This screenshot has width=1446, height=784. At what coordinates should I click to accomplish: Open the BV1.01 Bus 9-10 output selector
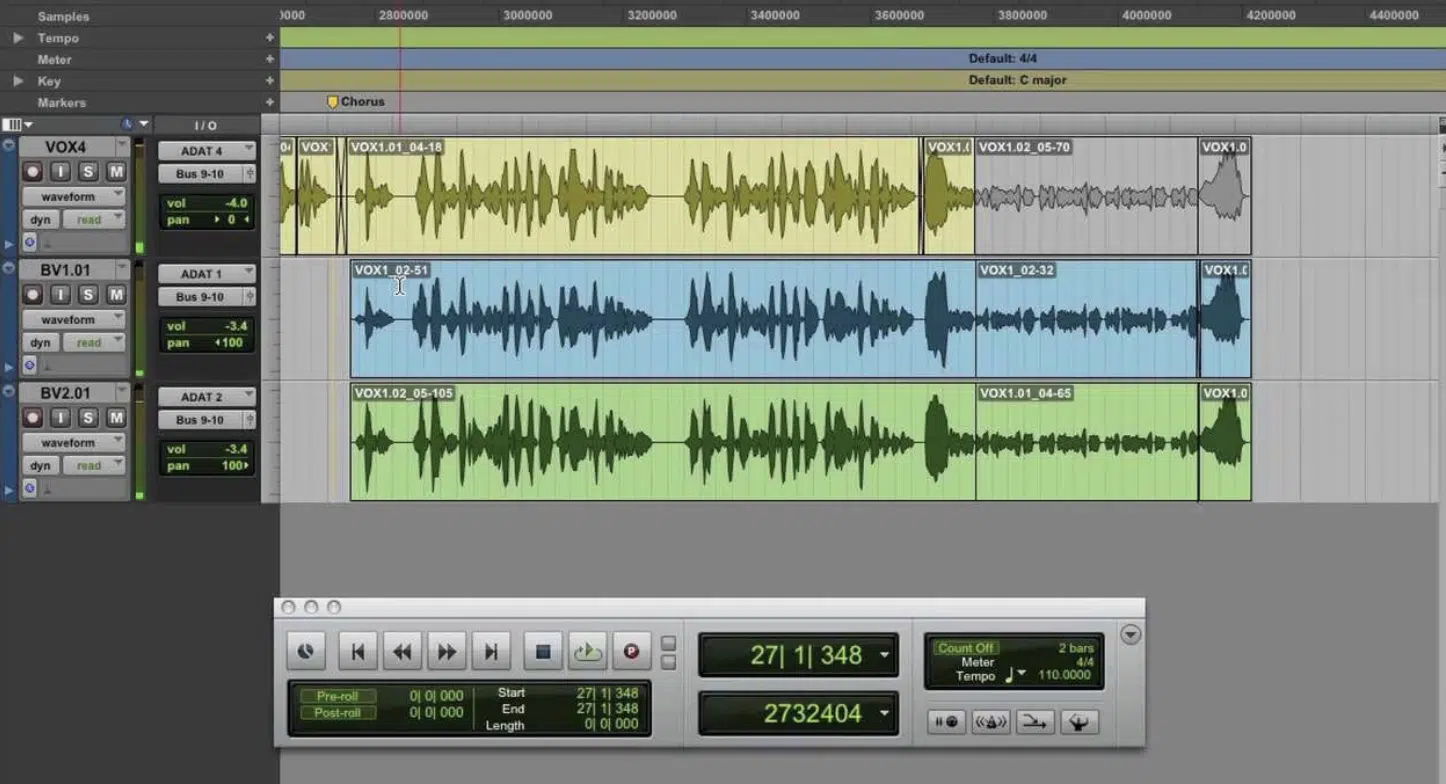(x=200, y=297)
